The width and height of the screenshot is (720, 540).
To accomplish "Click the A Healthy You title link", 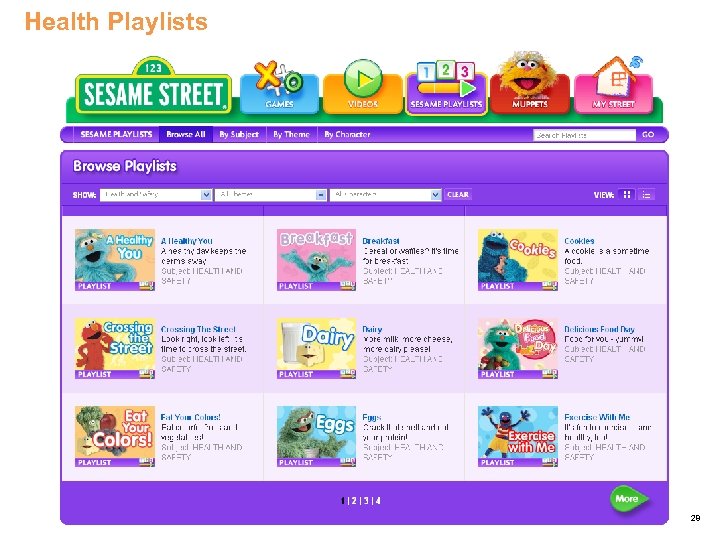I will (186, 241).
